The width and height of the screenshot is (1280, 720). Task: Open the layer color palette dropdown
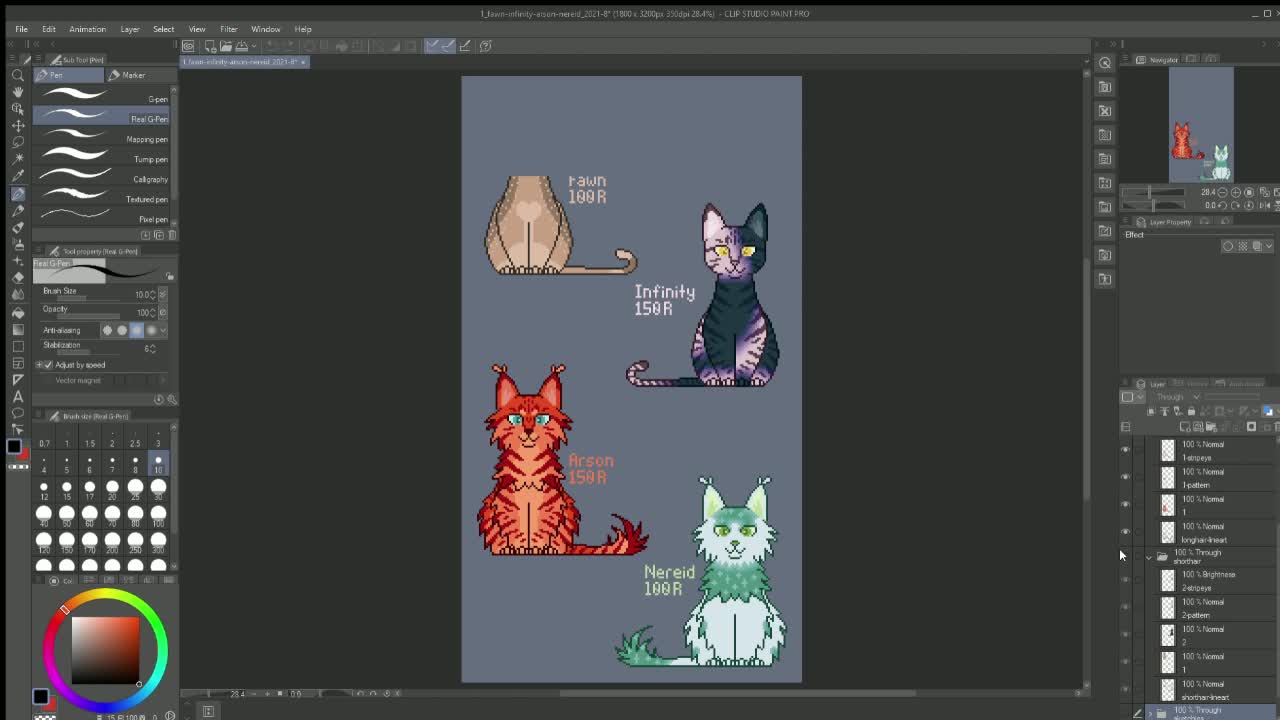click(1139, 397)
